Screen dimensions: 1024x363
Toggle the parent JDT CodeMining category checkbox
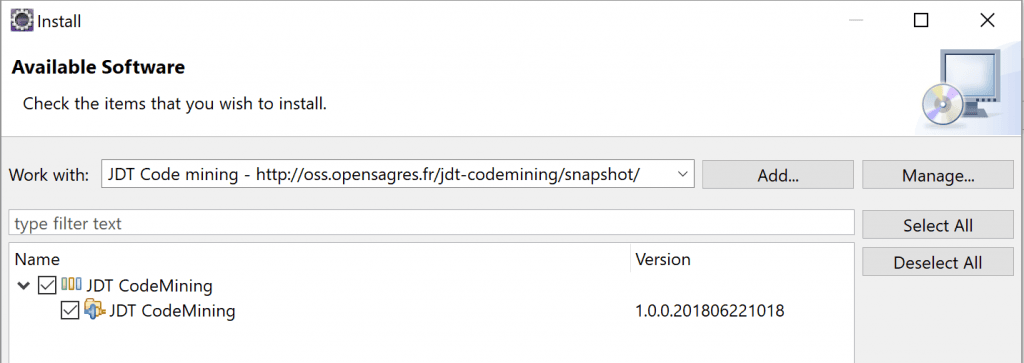(48, 285)
